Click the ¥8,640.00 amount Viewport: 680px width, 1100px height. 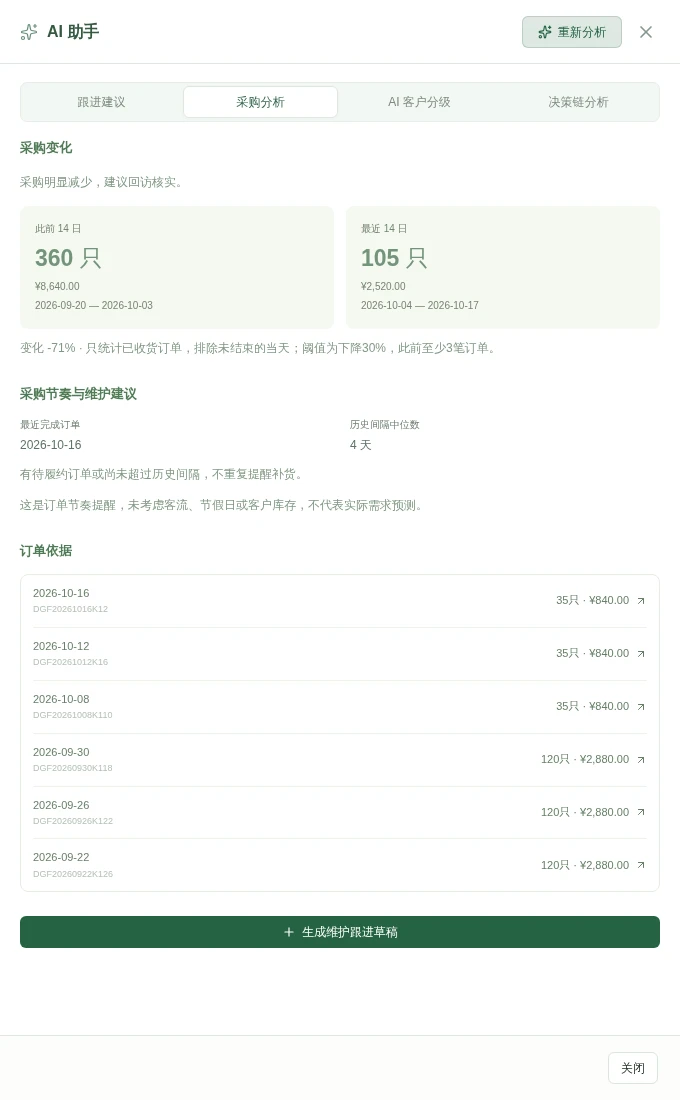click(57, 286)
